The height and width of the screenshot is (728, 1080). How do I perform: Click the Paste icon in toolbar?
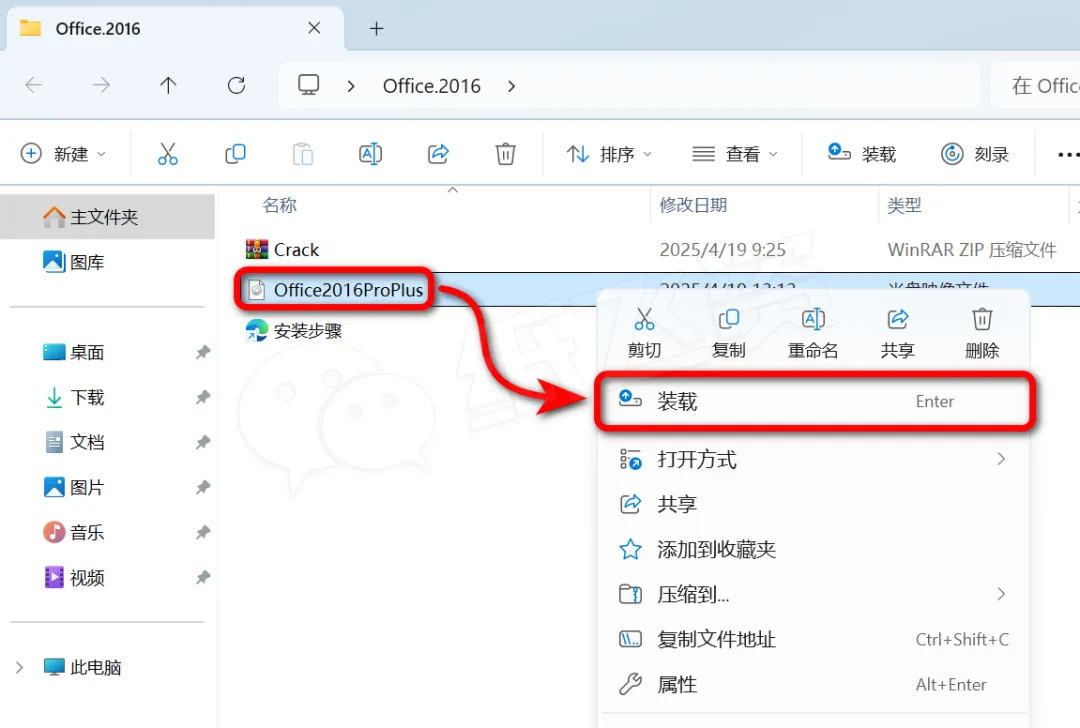click(x=302, y=154)
